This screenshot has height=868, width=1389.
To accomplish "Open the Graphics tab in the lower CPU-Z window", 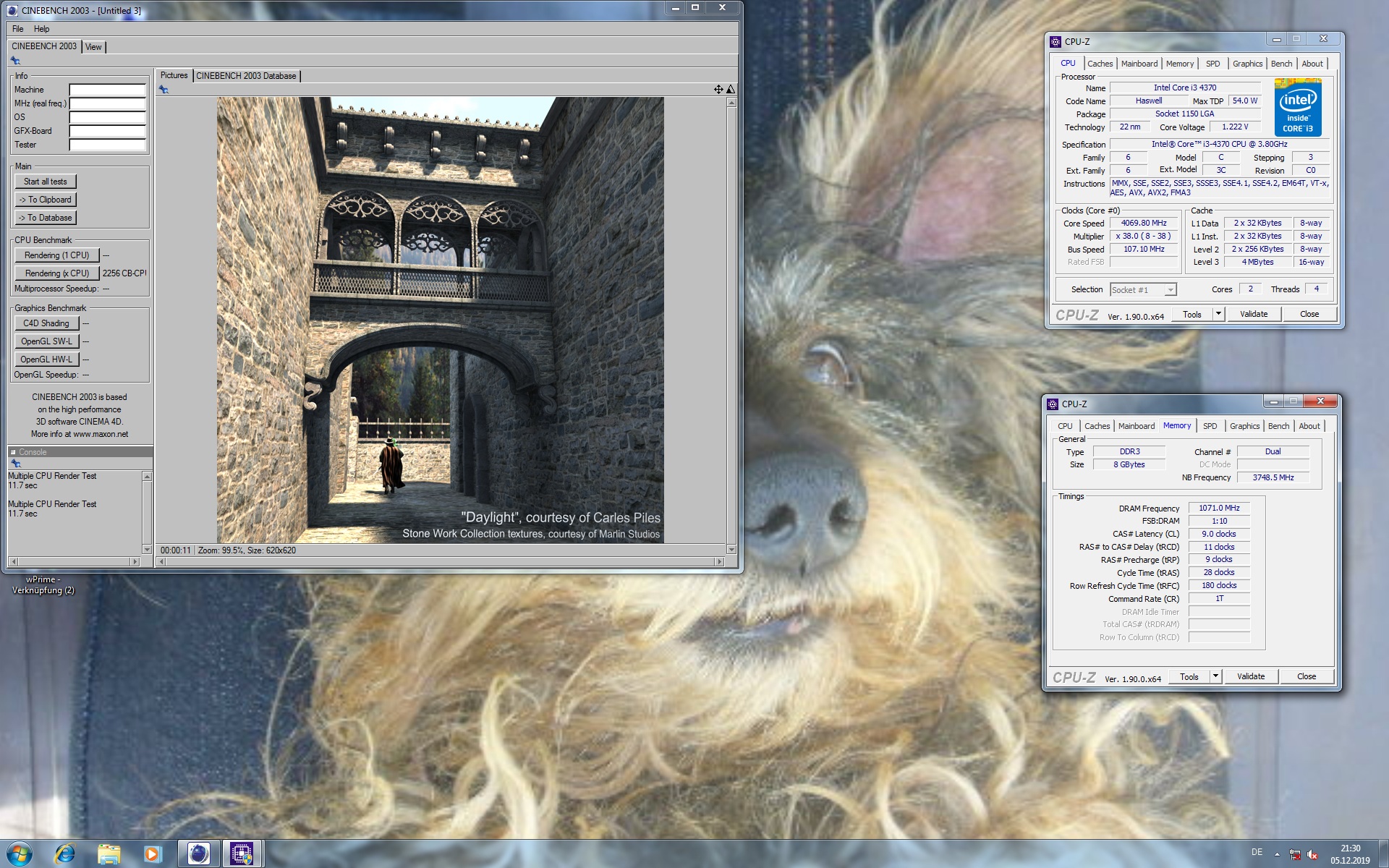I will (x=1245, y=426).
